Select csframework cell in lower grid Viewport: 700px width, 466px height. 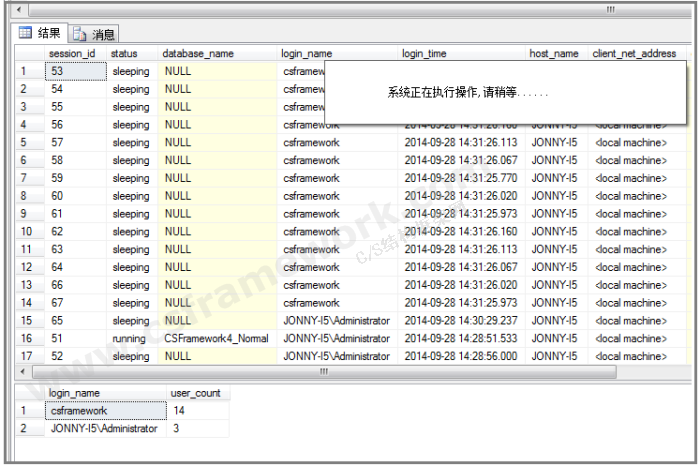coord(105,411)
